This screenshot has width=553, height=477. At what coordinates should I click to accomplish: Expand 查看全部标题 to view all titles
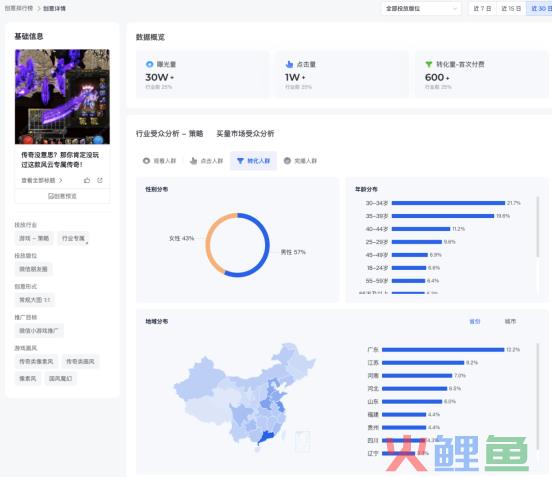(42, 180)
